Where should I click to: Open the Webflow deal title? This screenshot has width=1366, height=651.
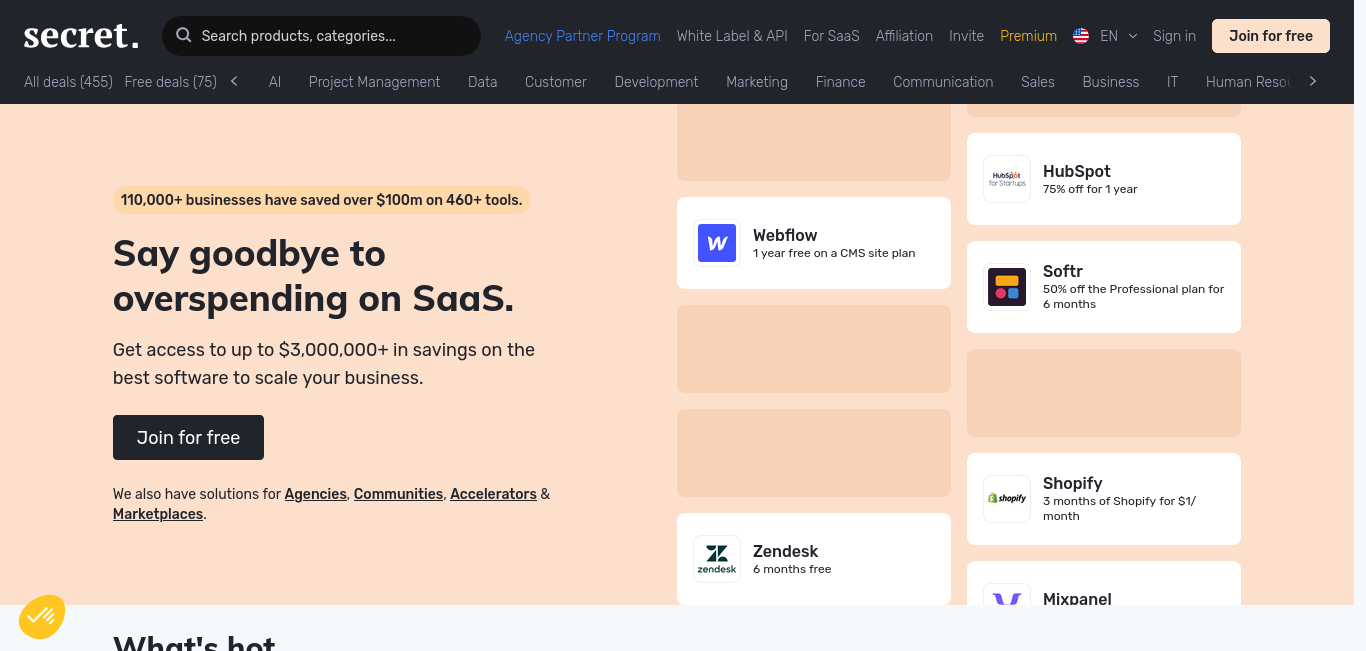pyautogui.click(x=785, y=235)
